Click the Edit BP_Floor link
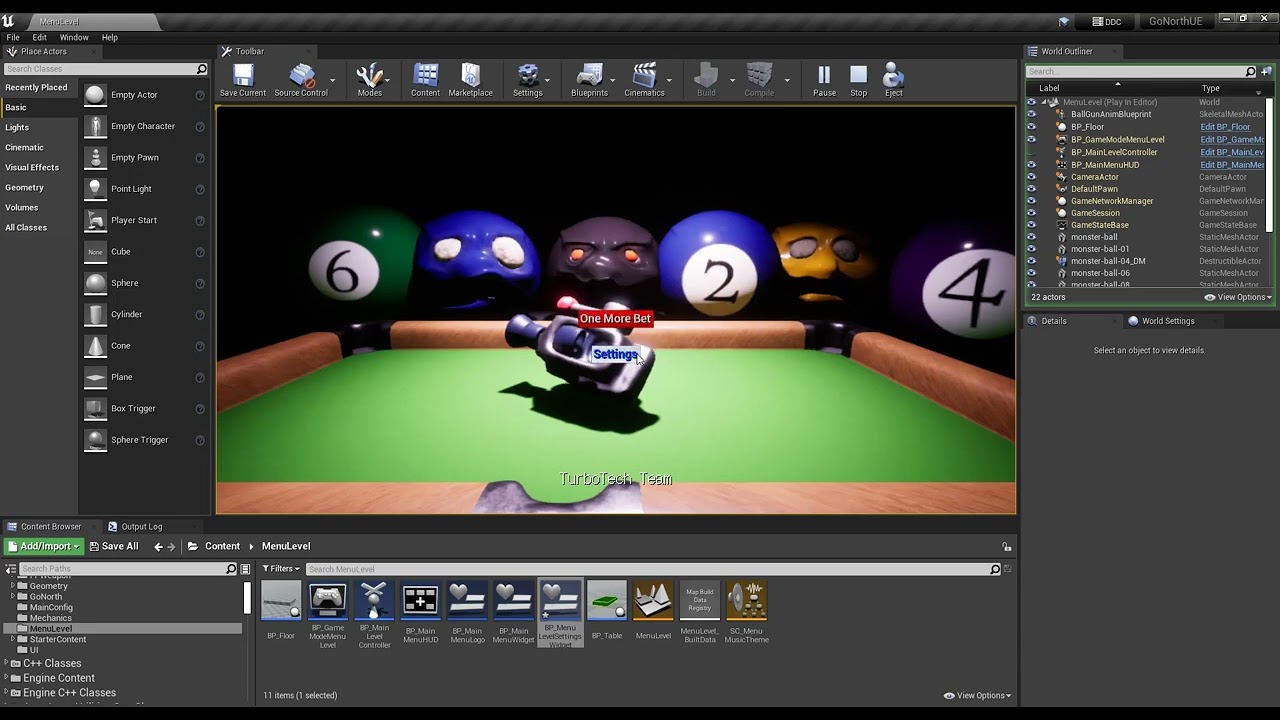The image size is (1280, 720). 1225,127
